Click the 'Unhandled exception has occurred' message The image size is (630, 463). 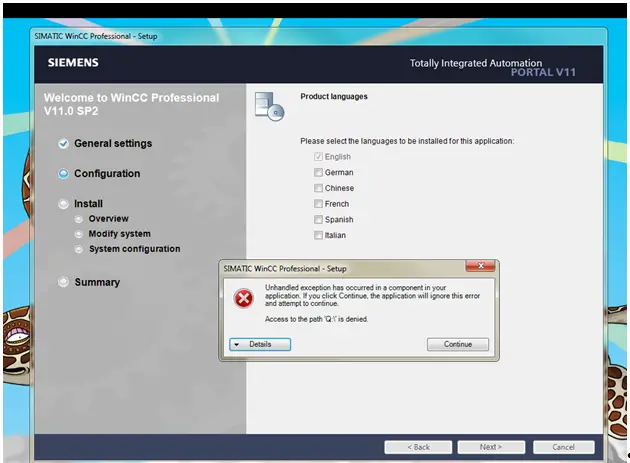(x=372, y=295)
